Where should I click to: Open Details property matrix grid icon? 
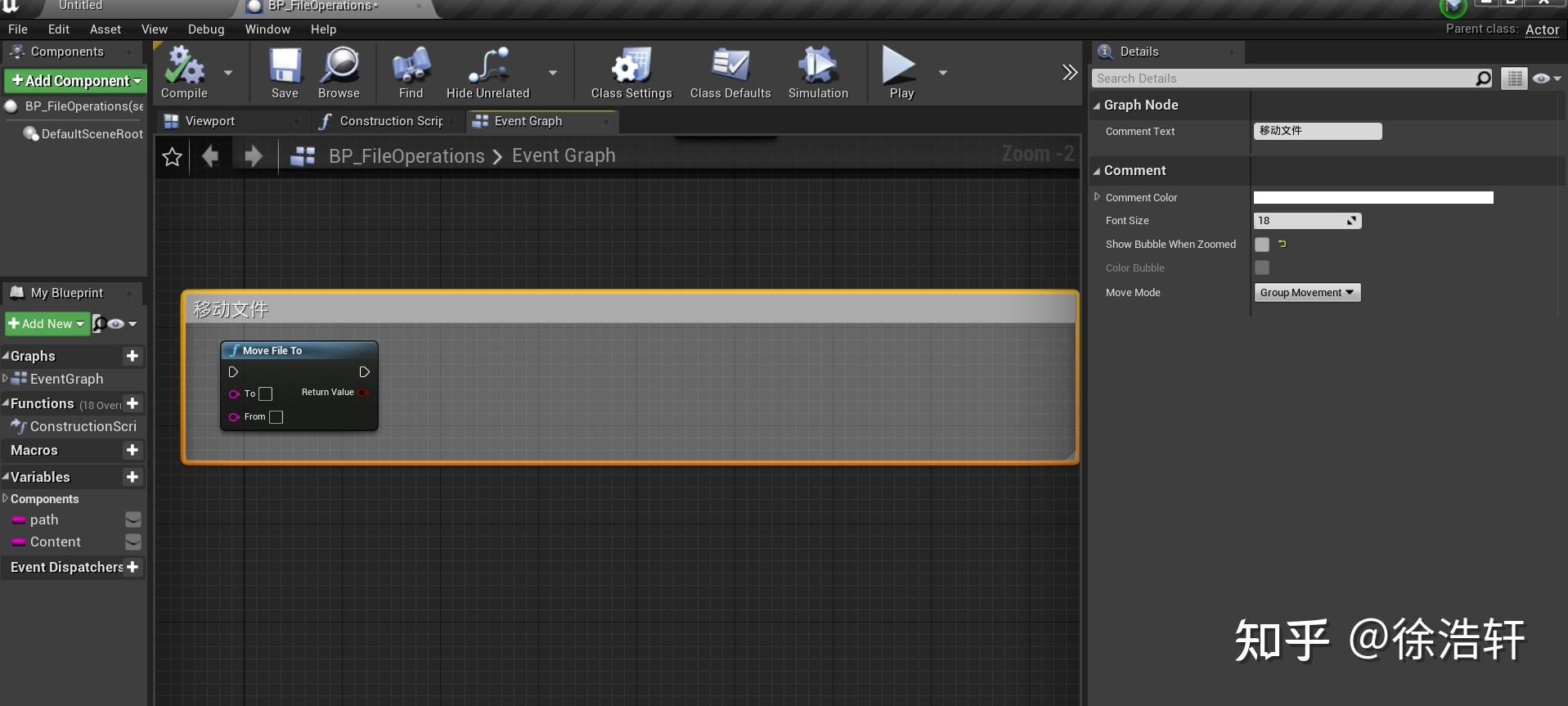1514,79
